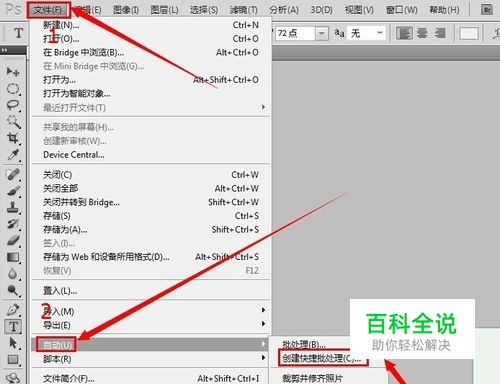Select the Rectangle shape tool
The width and height of the screenshot is (500, 384).
(13, 360)
